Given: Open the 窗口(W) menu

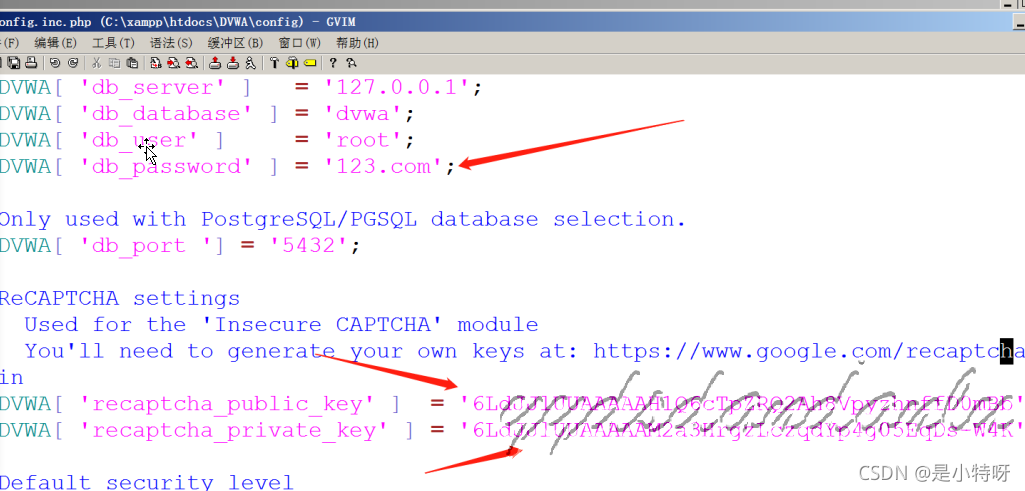Looking at the screenshot, I should coord(299,43).
